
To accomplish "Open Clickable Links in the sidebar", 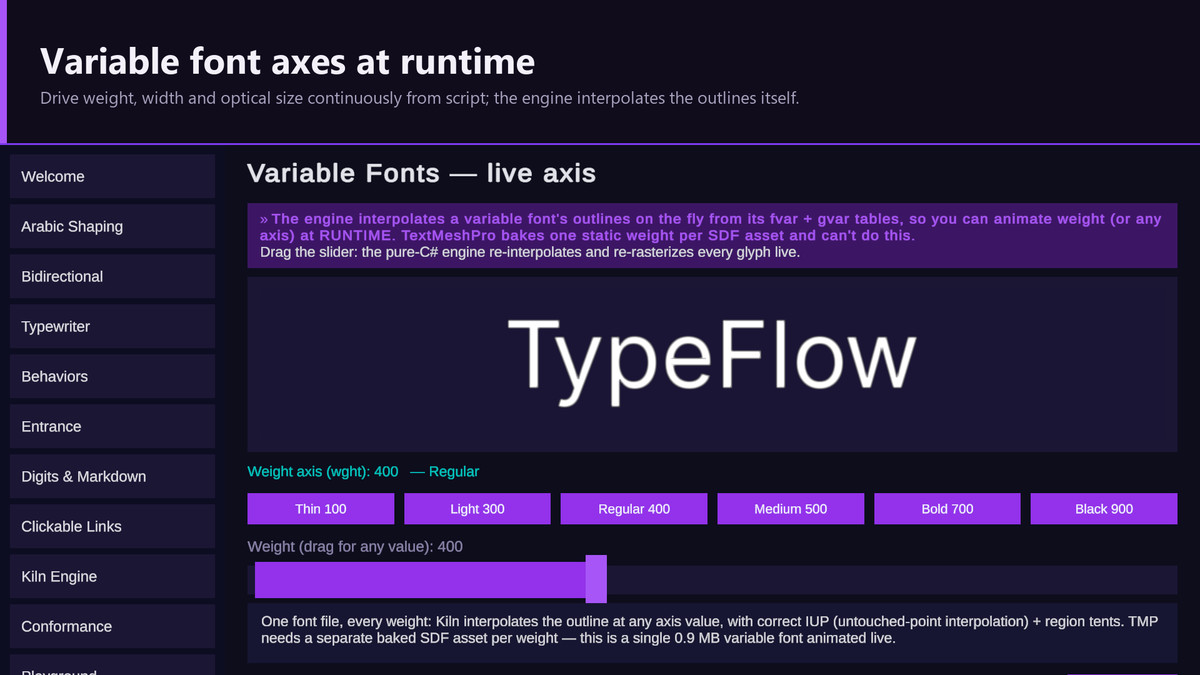I will pos(112,526).
